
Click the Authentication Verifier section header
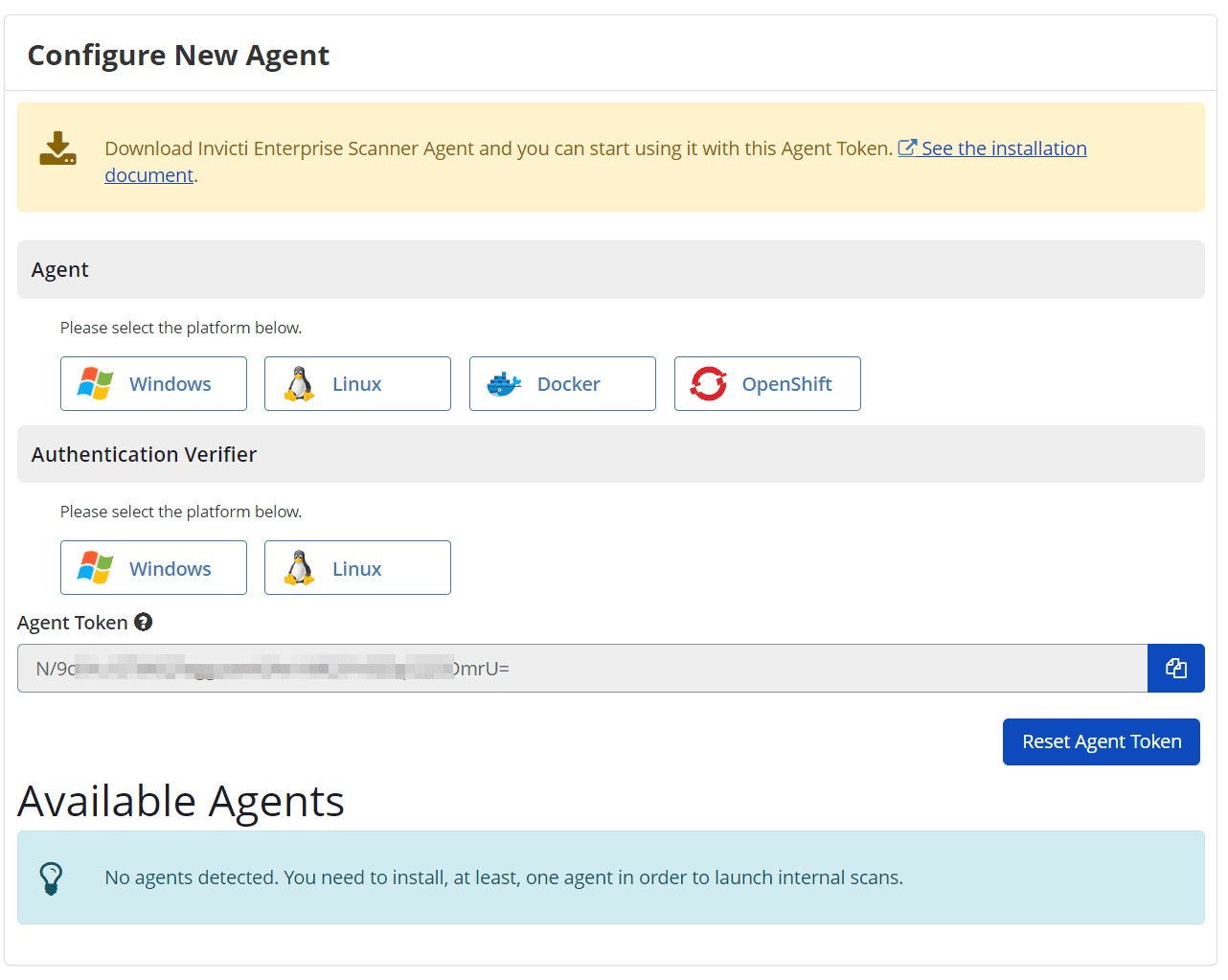point(611,454)
